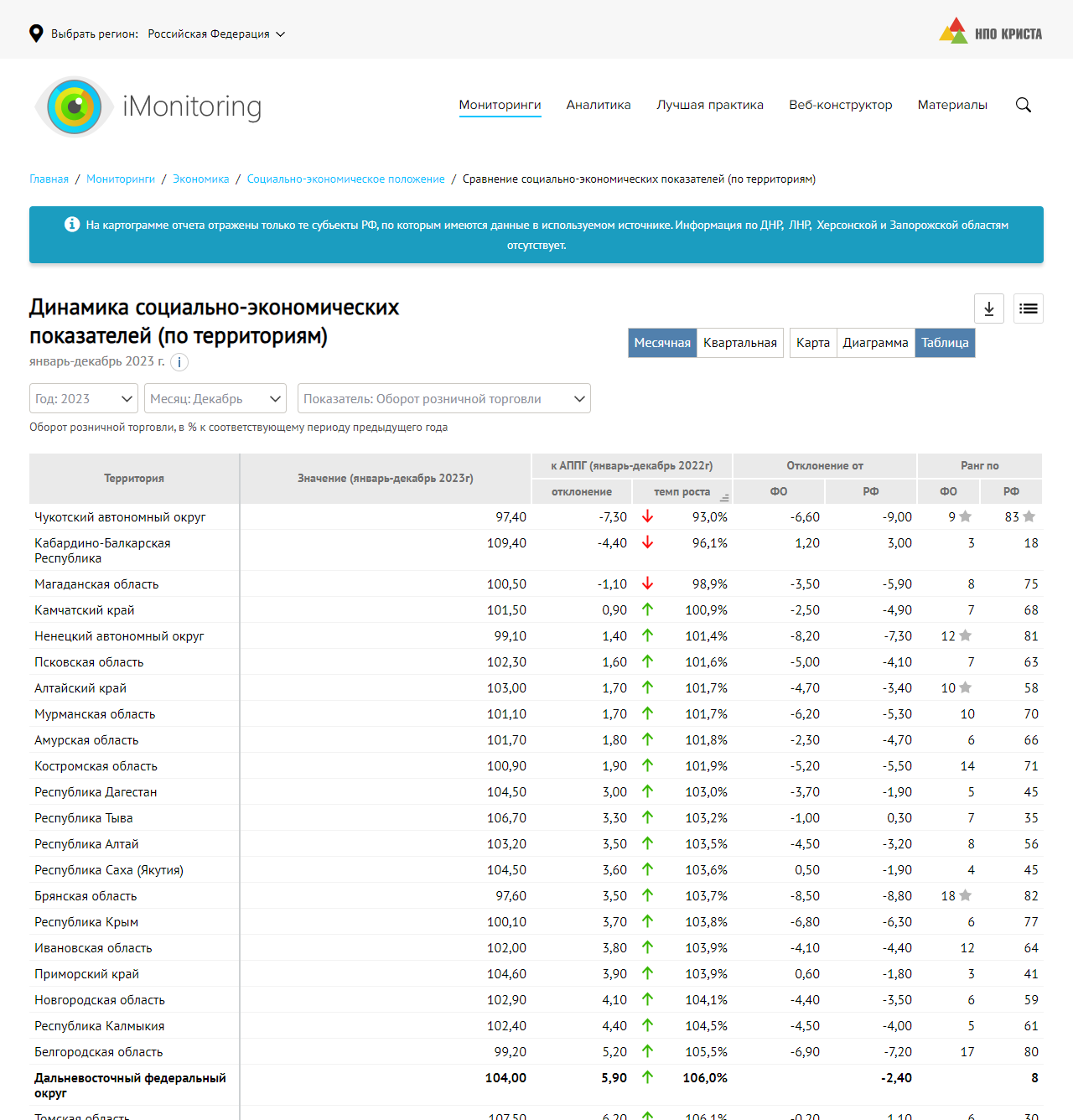Viewport: 1073px width, 1120px height.
Task: Open the list view menu icon
Action: (x=1029, y=309)
